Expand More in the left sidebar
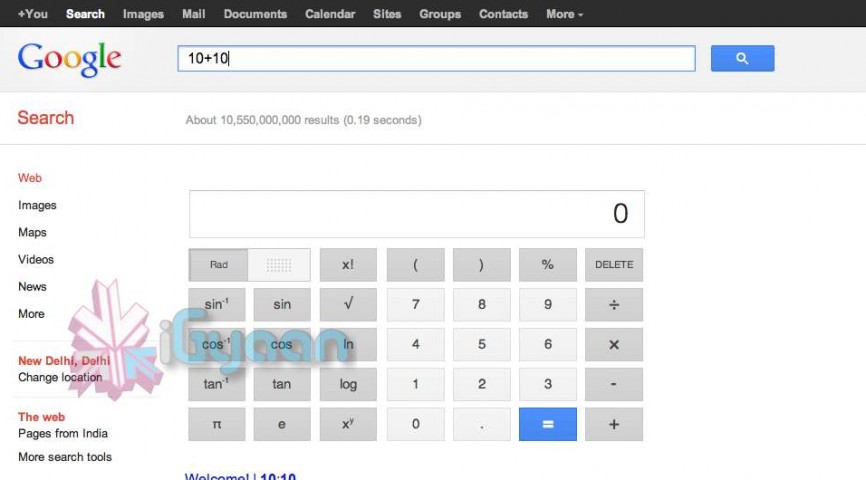The width and height of the screenshot is (866, 480). [x=31, y=314]
